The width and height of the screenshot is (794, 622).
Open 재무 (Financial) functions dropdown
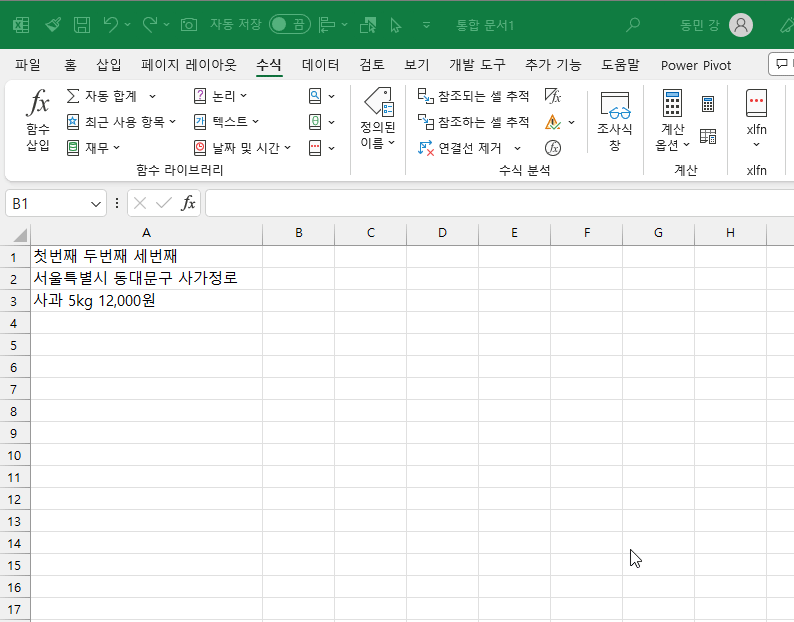(94, 148)
